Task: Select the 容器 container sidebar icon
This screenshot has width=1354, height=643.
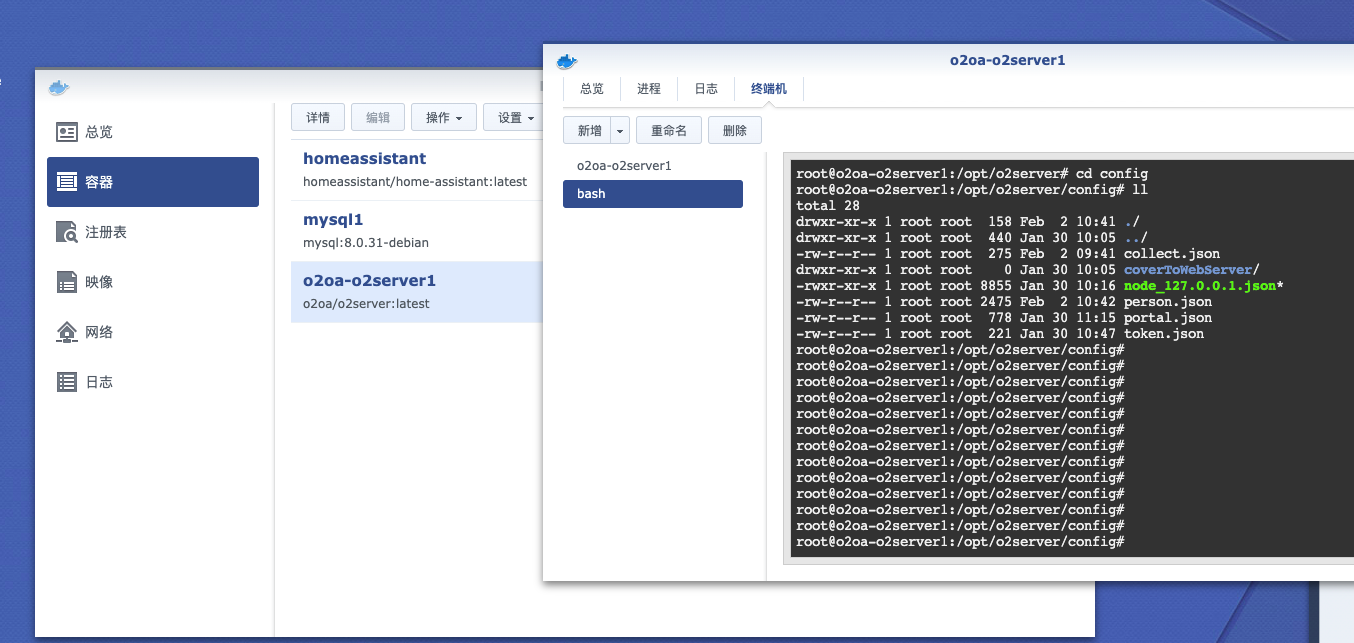Action: pyautogui.click(x=67, y=182)
